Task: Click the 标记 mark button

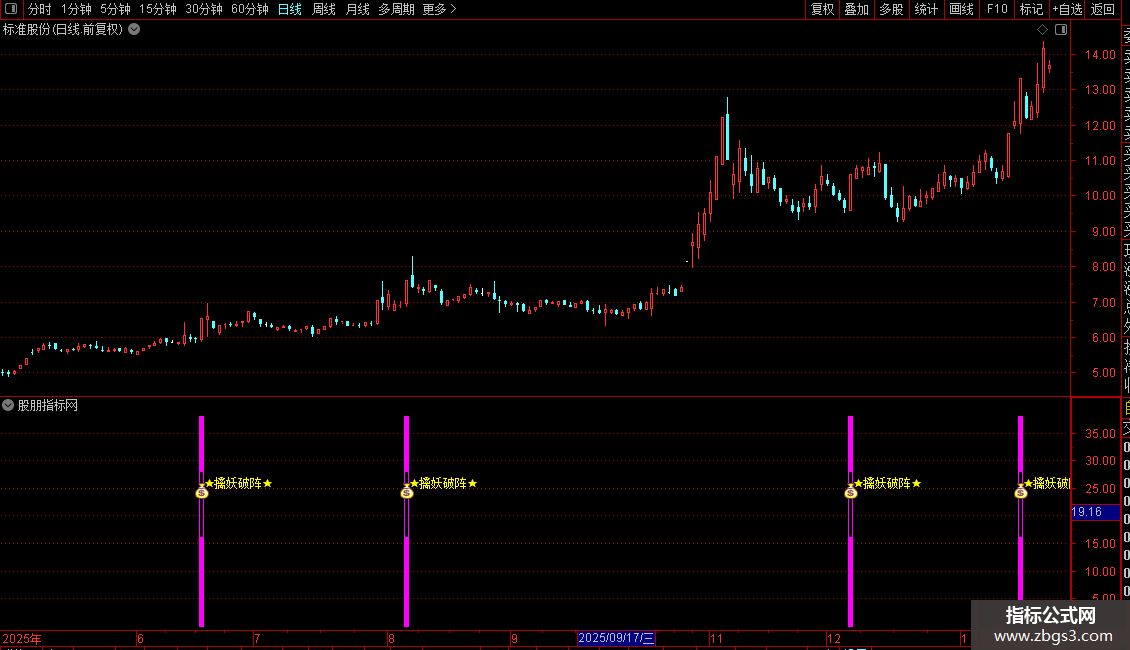Action: (1031, 9)
